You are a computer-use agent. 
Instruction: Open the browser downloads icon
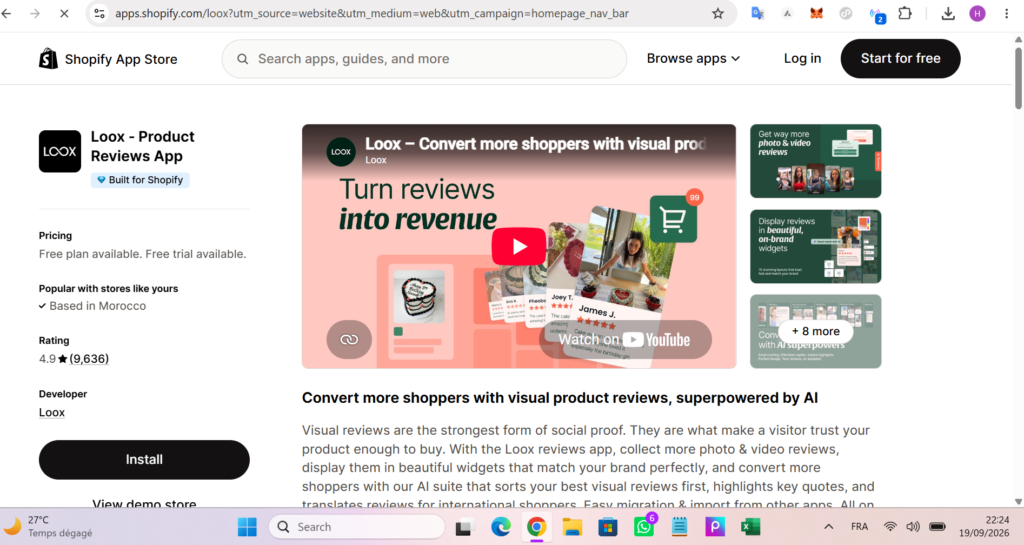click(x=948, y=13)
